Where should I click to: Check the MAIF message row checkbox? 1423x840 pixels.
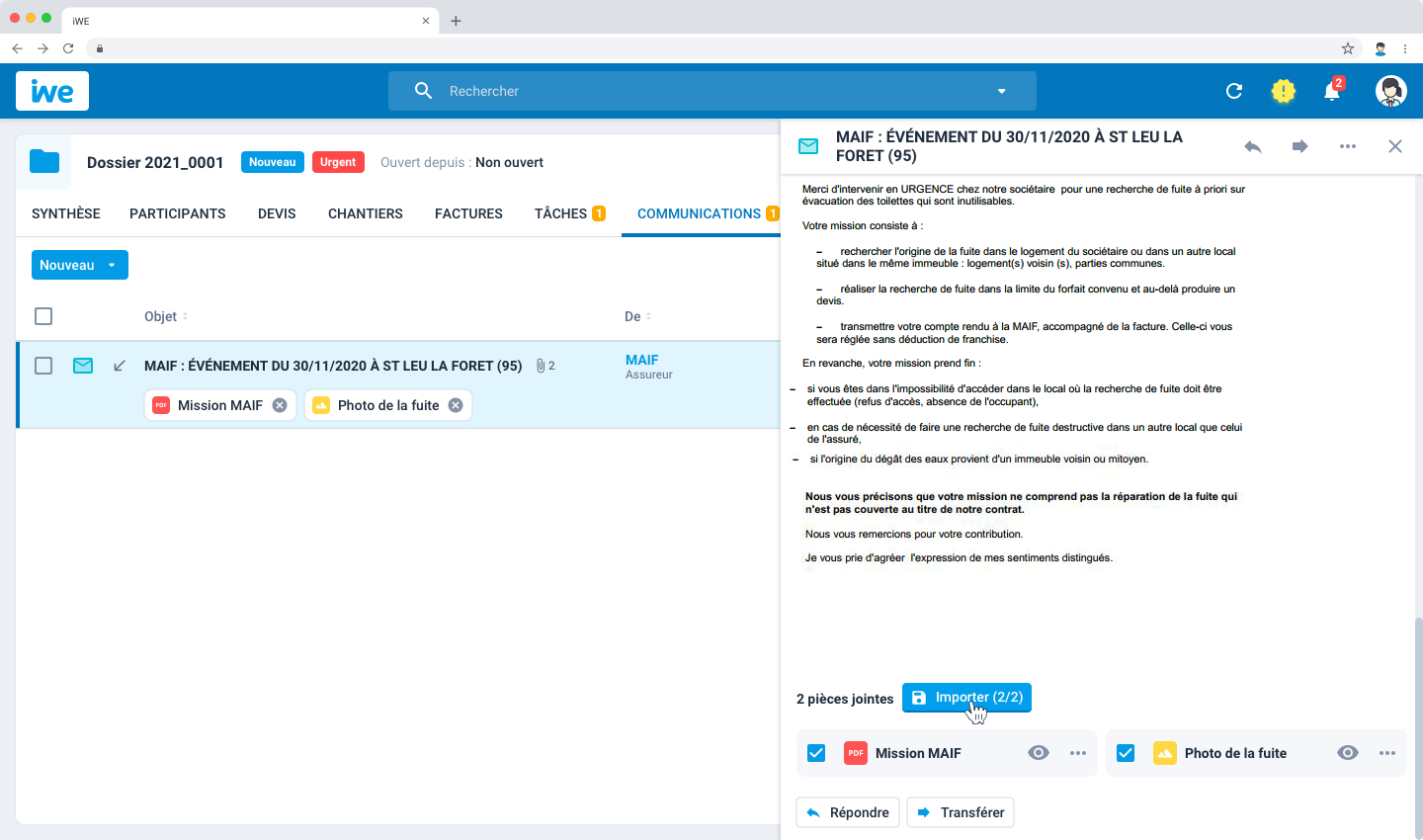pyautogui.click(x=43, y=366)
